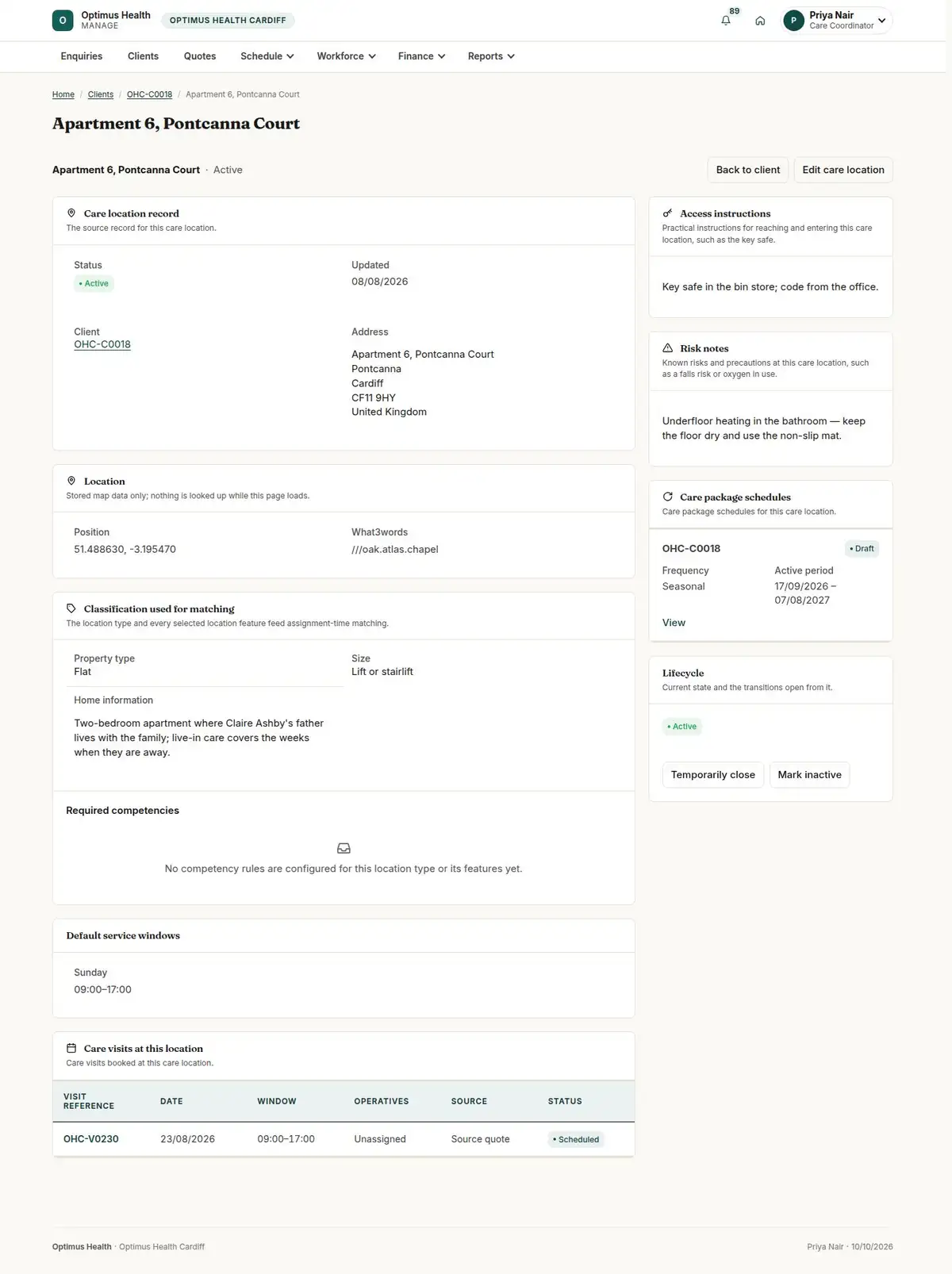
Task: Open visit OHC-V0230 row
Action: pos(344,1139)
